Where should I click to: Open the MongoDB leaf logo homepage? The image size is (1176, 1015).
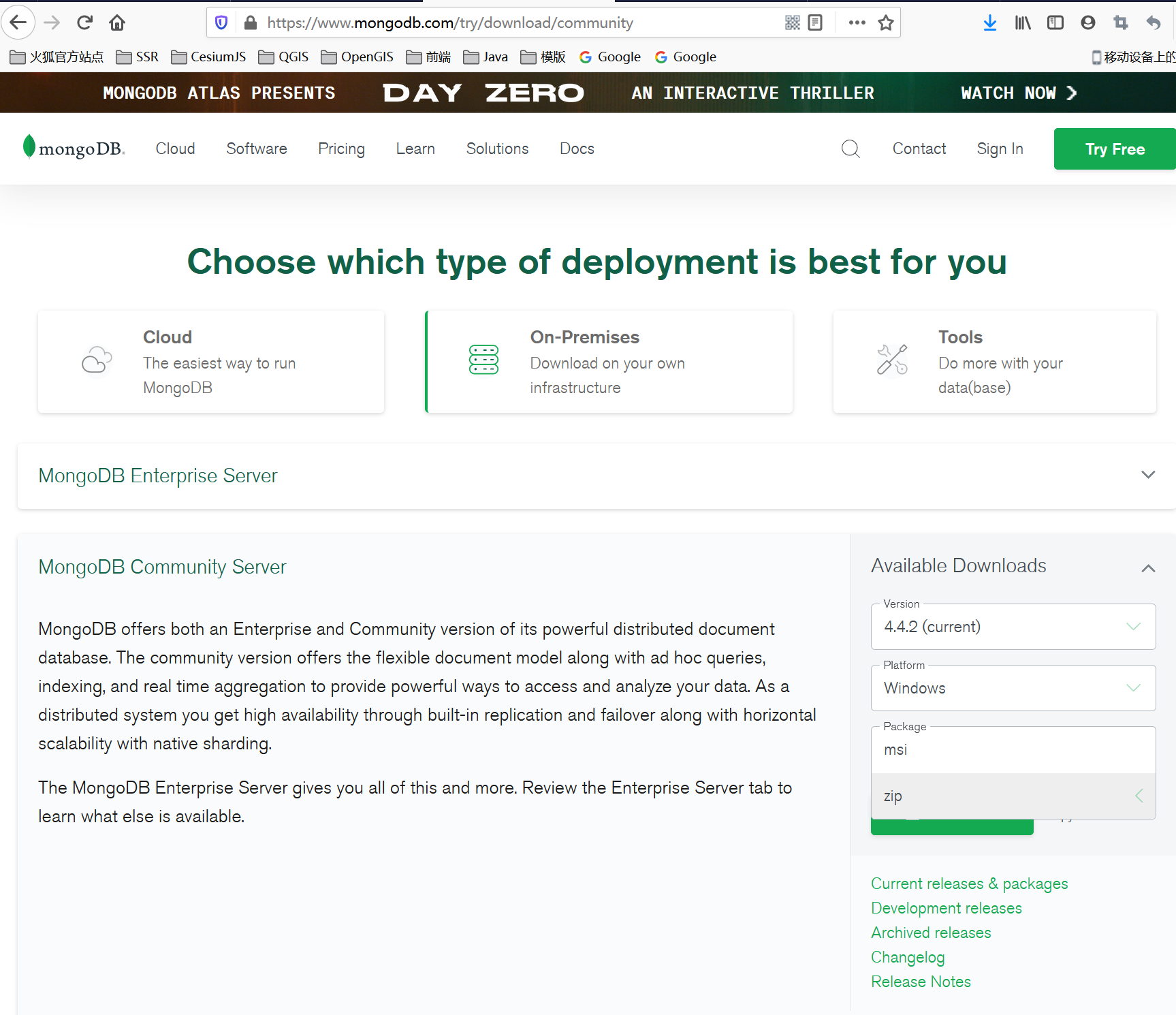(74, 148)
